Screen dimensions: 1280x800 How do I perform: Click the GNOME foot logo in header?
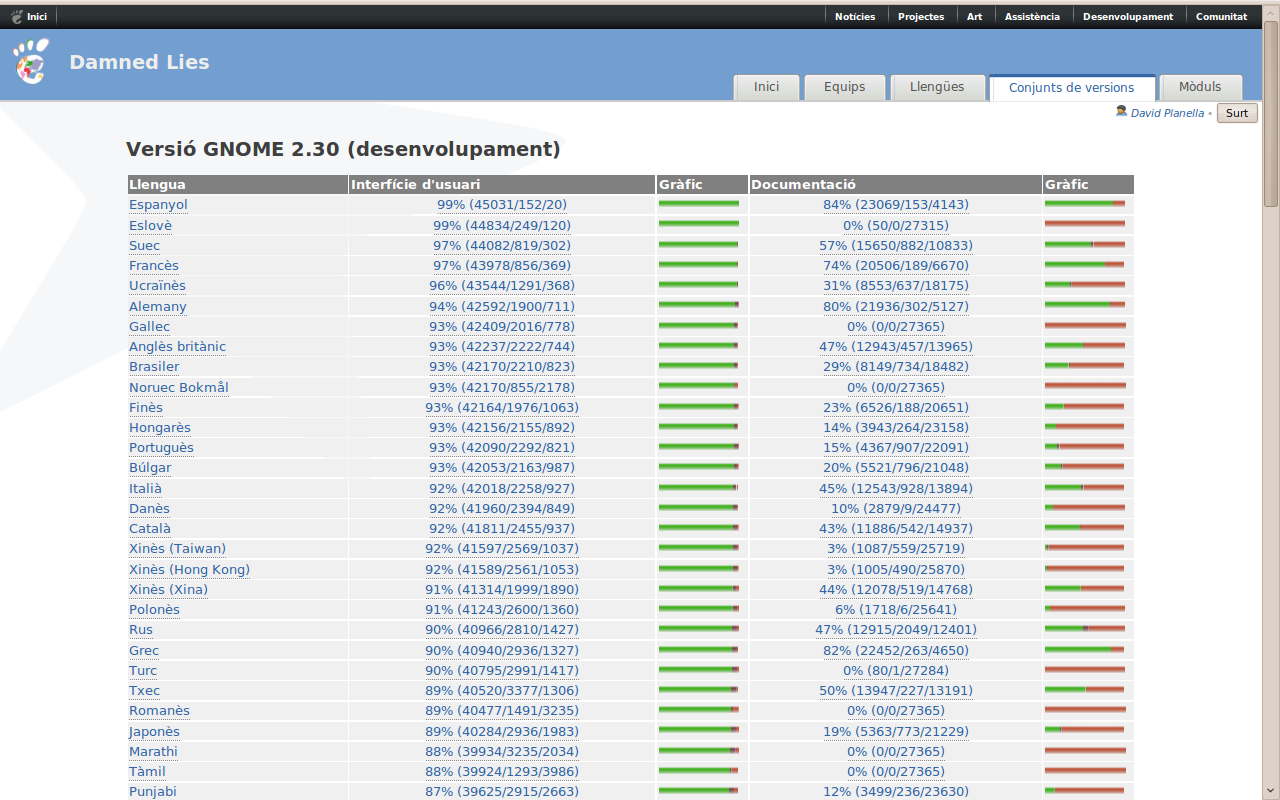30,62
